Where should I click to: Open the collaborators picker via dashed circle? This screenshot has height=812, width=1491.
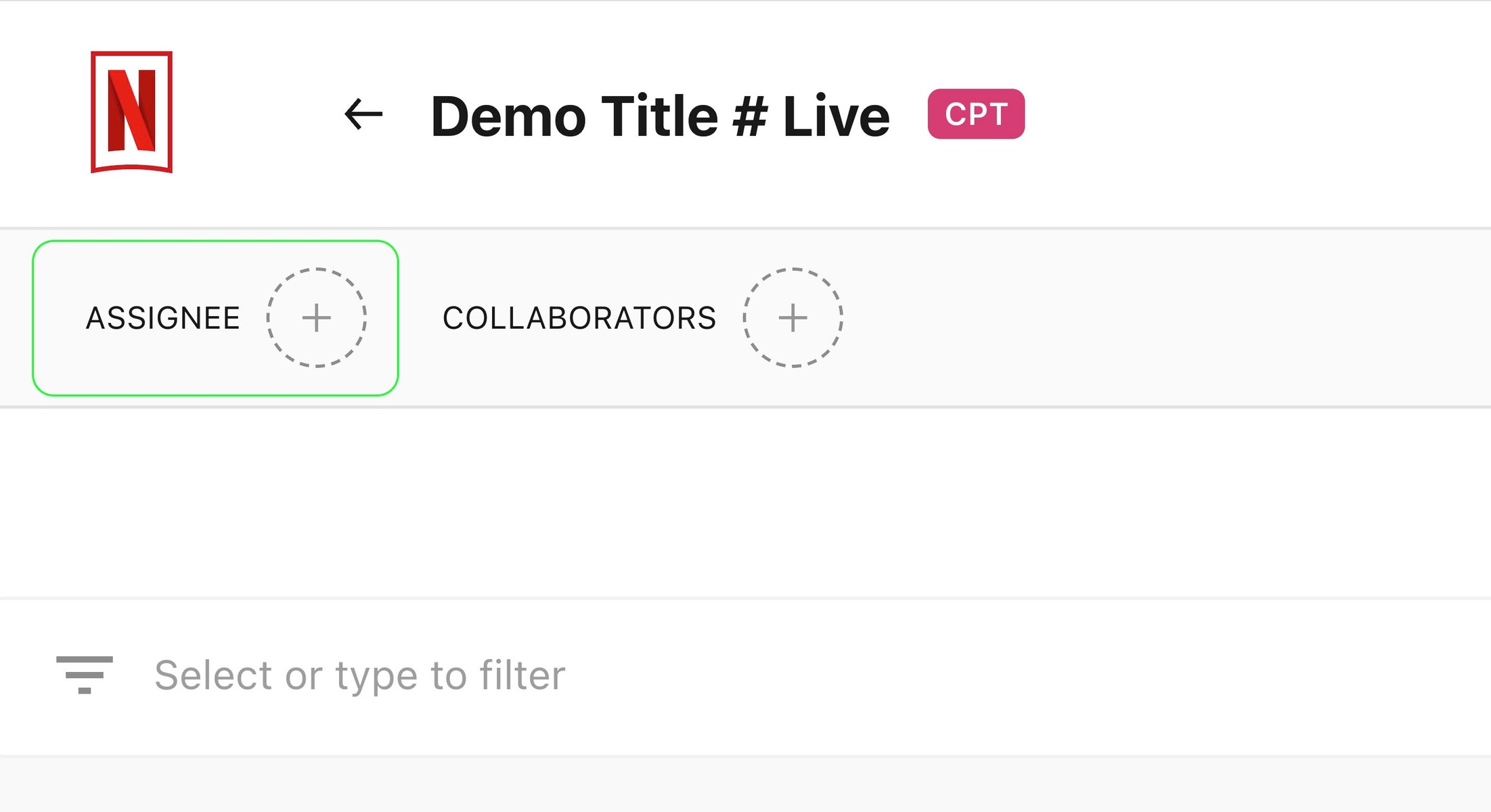click(793, 318)
